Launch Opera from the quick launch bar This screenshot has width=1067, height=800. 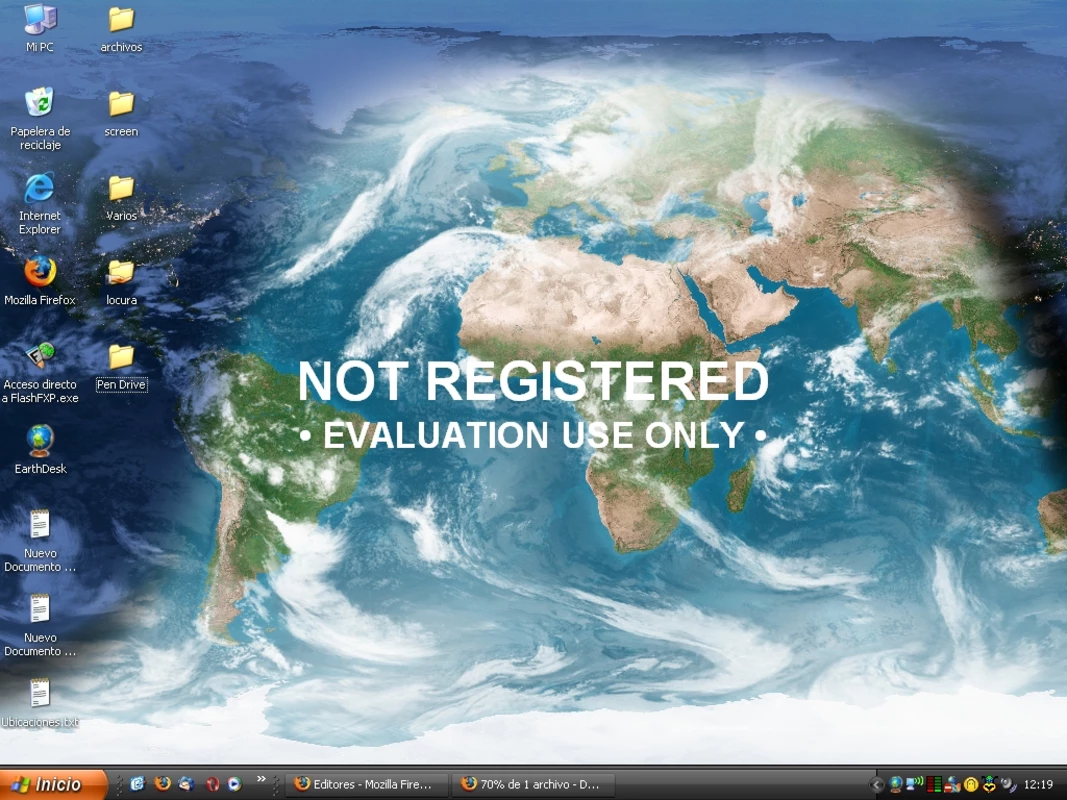[212, 784]
